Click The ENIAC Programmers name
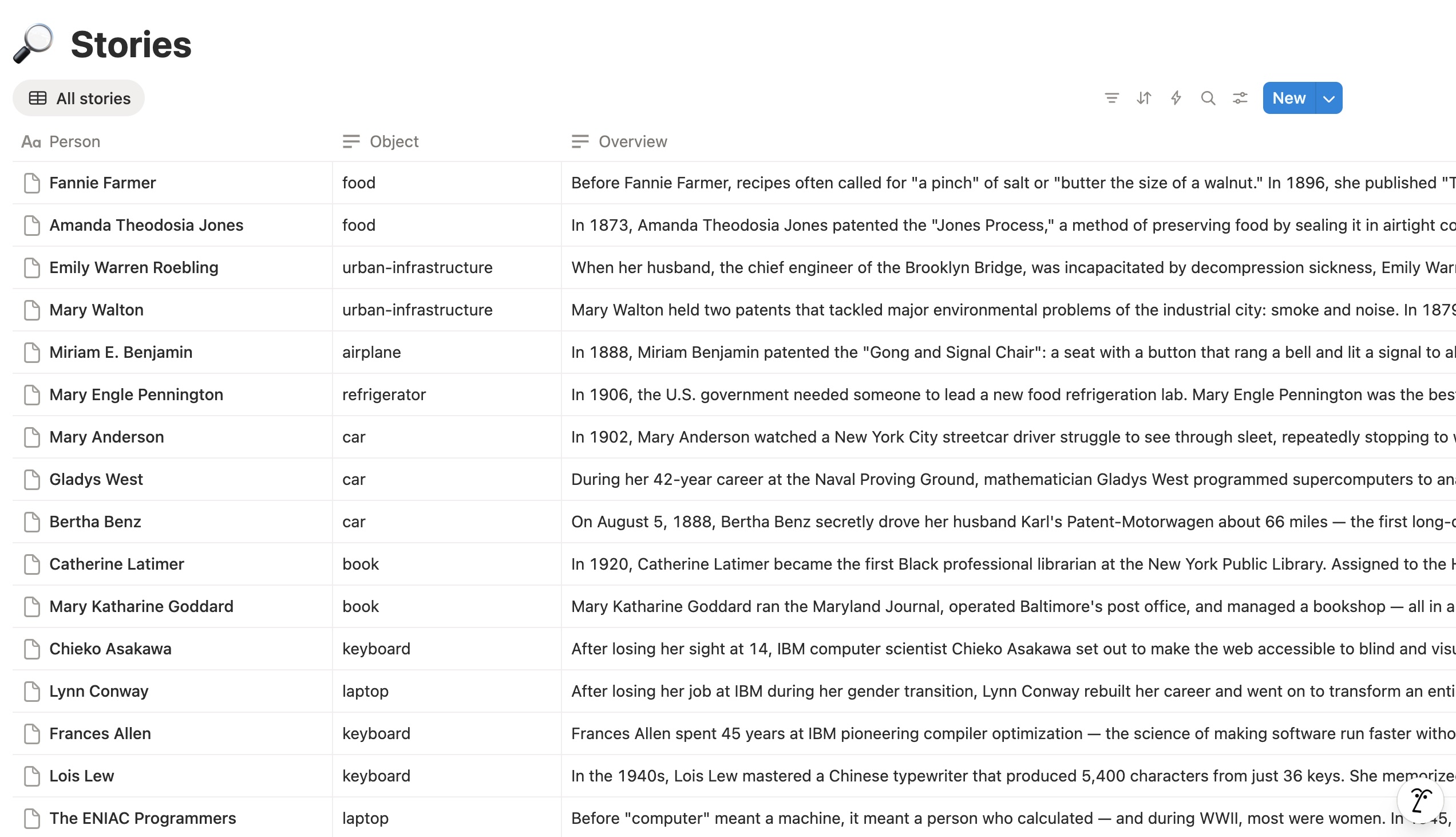Image resolution: width=1456 pixels, height=837 pixels. (x=143, y=819)
